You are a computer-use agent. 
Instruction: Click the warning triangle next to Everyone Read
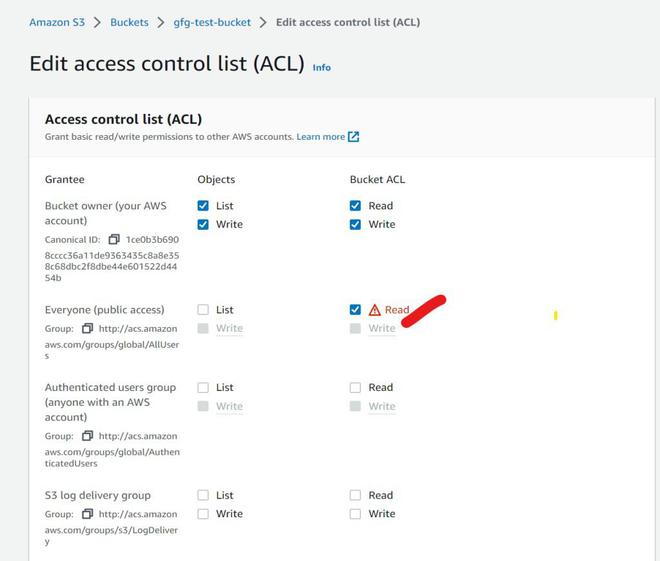[x=375, y=310]
